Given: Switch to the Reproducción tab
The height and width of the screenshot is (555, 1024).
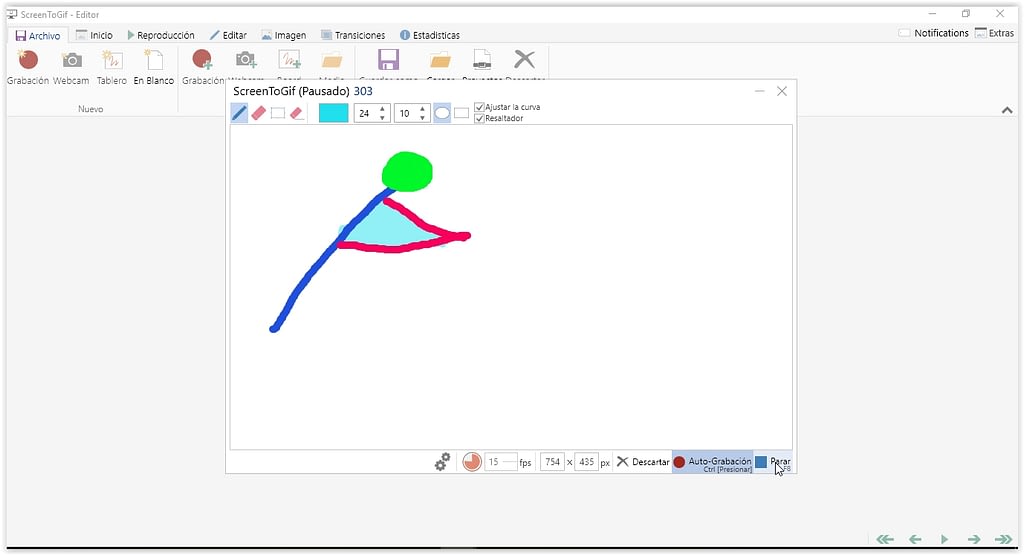Looking at the screenshot, I should pos(161,35).
